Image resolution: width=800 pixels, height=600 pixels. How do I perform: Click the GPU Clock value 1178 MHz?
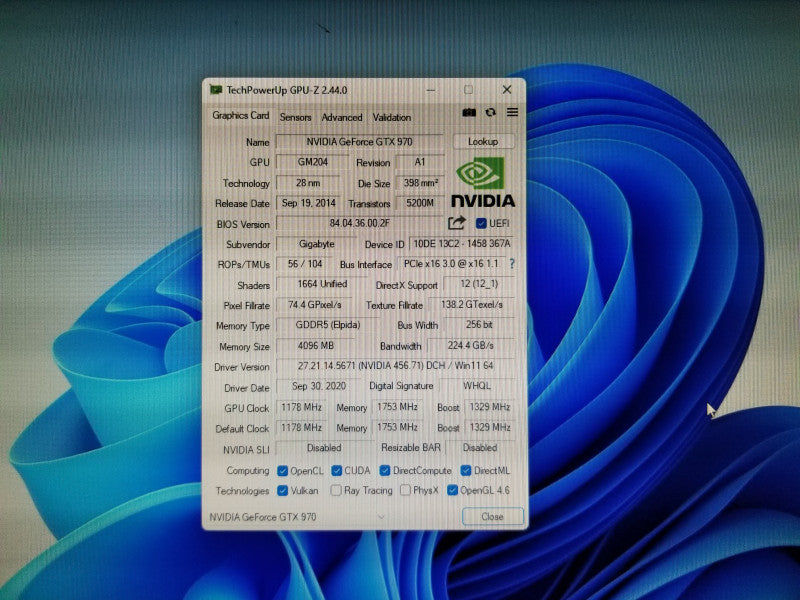click(x=301, y=407)
